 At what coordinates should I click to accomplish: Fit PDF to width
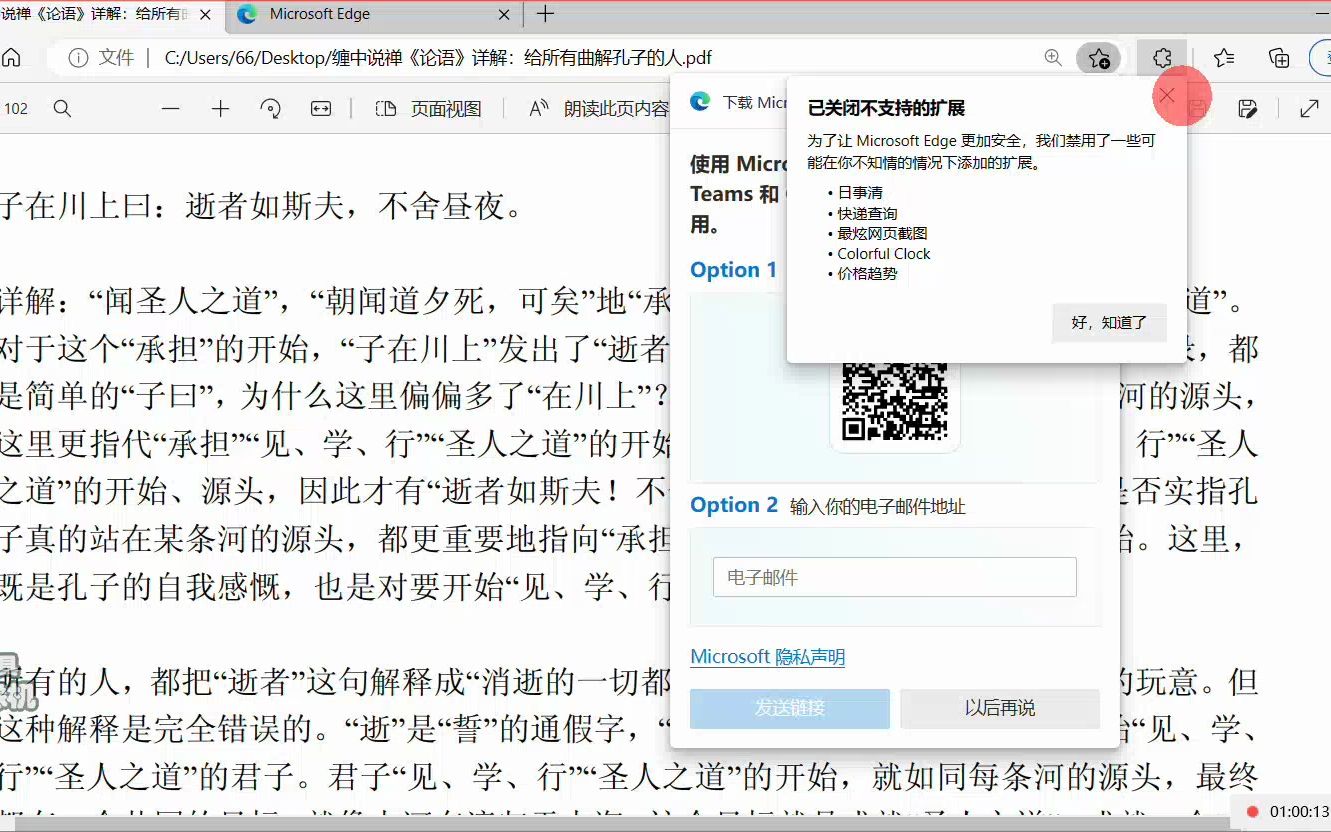tap(320, 109)
